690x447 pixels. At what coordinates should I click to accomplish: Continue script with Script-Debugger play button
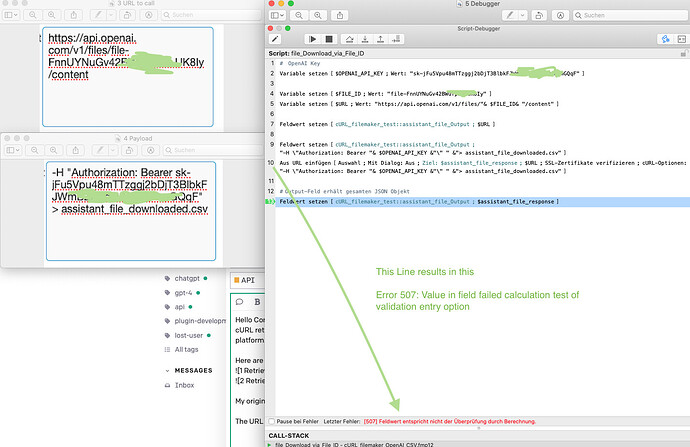pos(313,39)
